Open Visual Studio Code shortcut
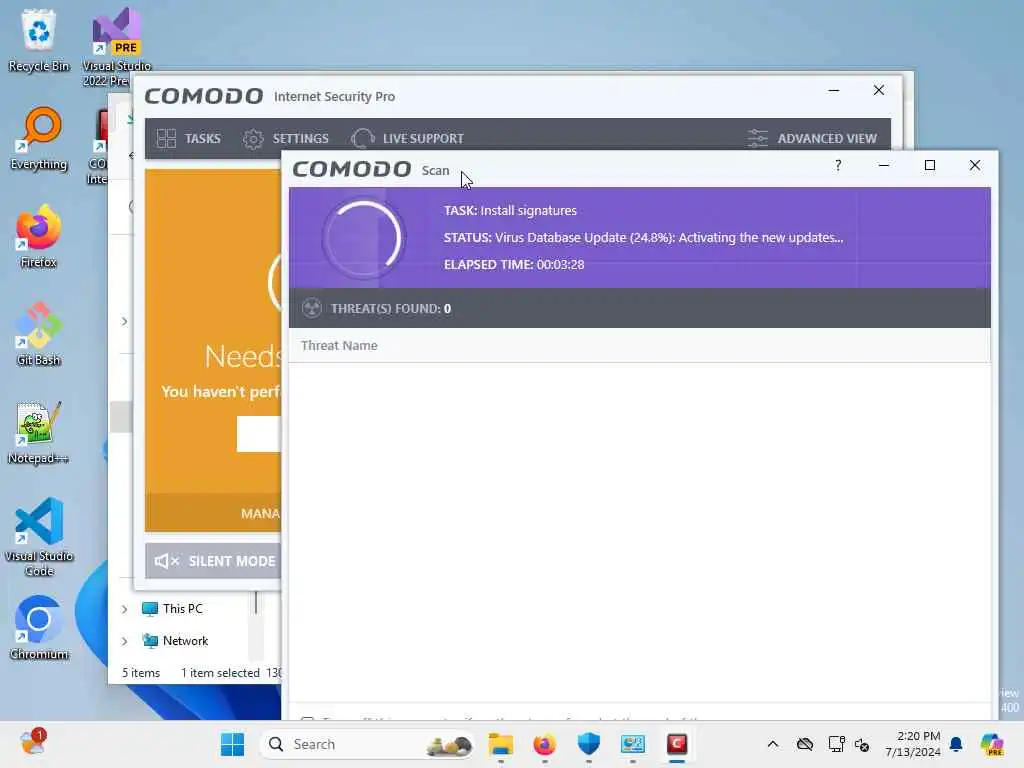The width and height of the screenshot is (1024, 768). click(39, 537)
